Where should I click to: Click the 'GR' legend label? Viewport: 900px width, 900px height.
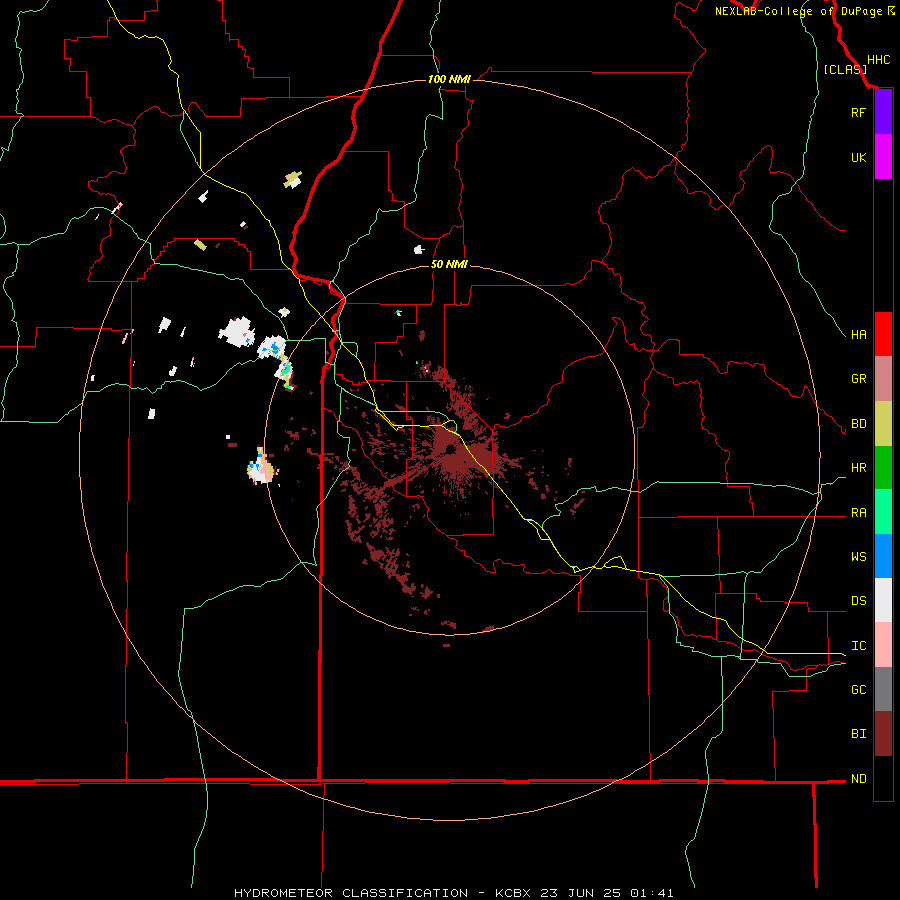pos(858,378)
